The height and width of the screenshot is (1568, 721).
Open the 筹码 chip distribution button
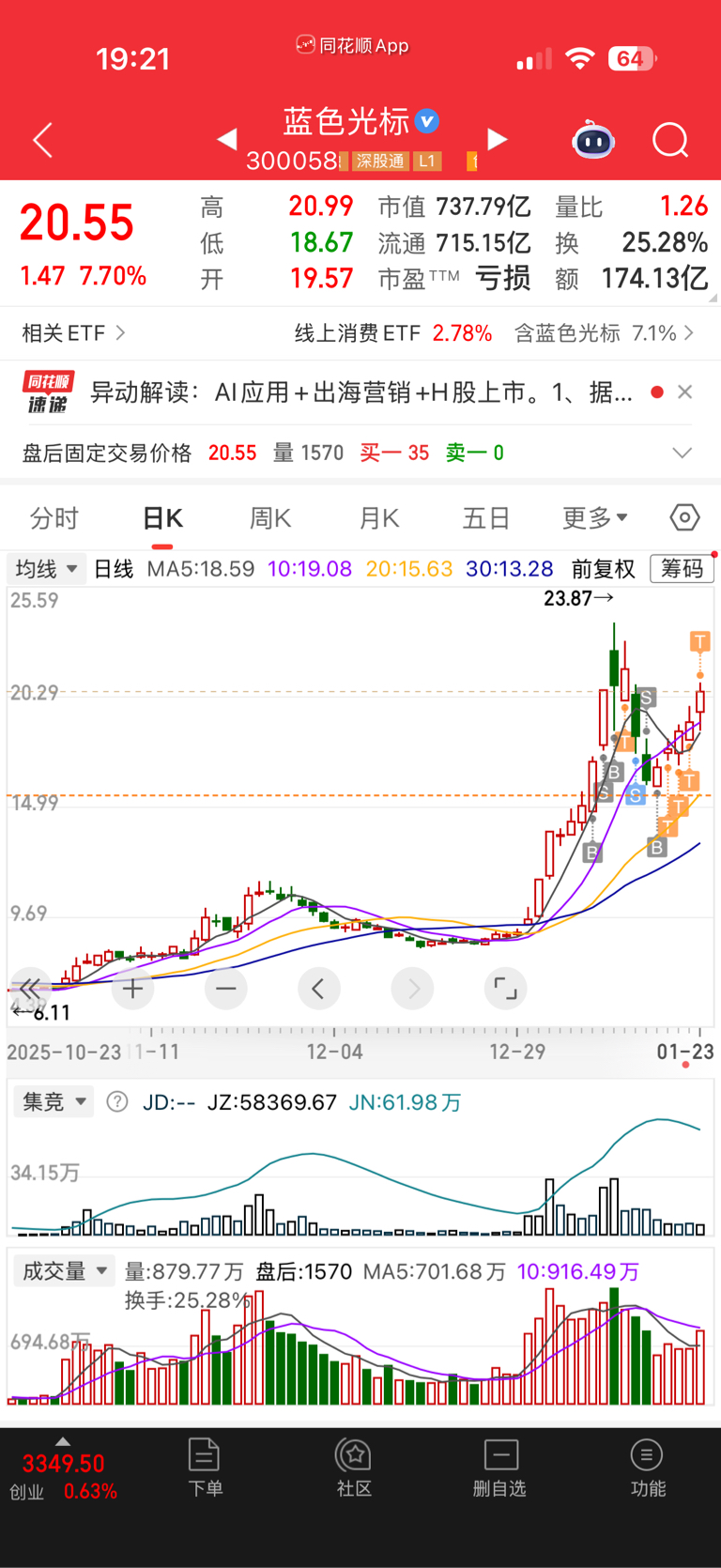(x=682, y=569)
